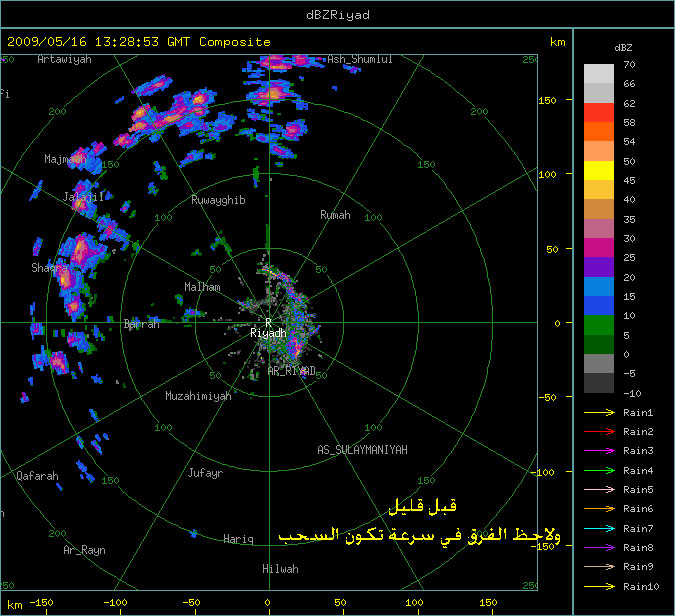This screenshot has width=675, height=616.
Task: Click the AR_RIYAD location label
Action: pyautogui.click(x=291, y=371)
